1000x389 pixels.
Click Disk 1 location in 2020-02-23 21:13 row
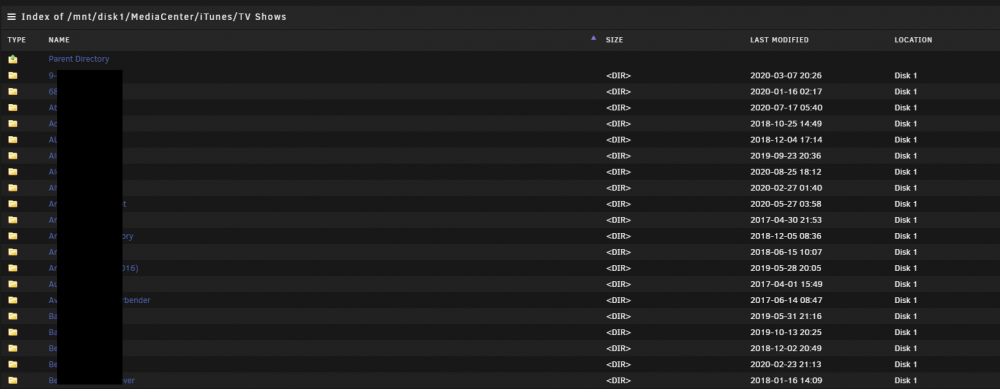906,365
